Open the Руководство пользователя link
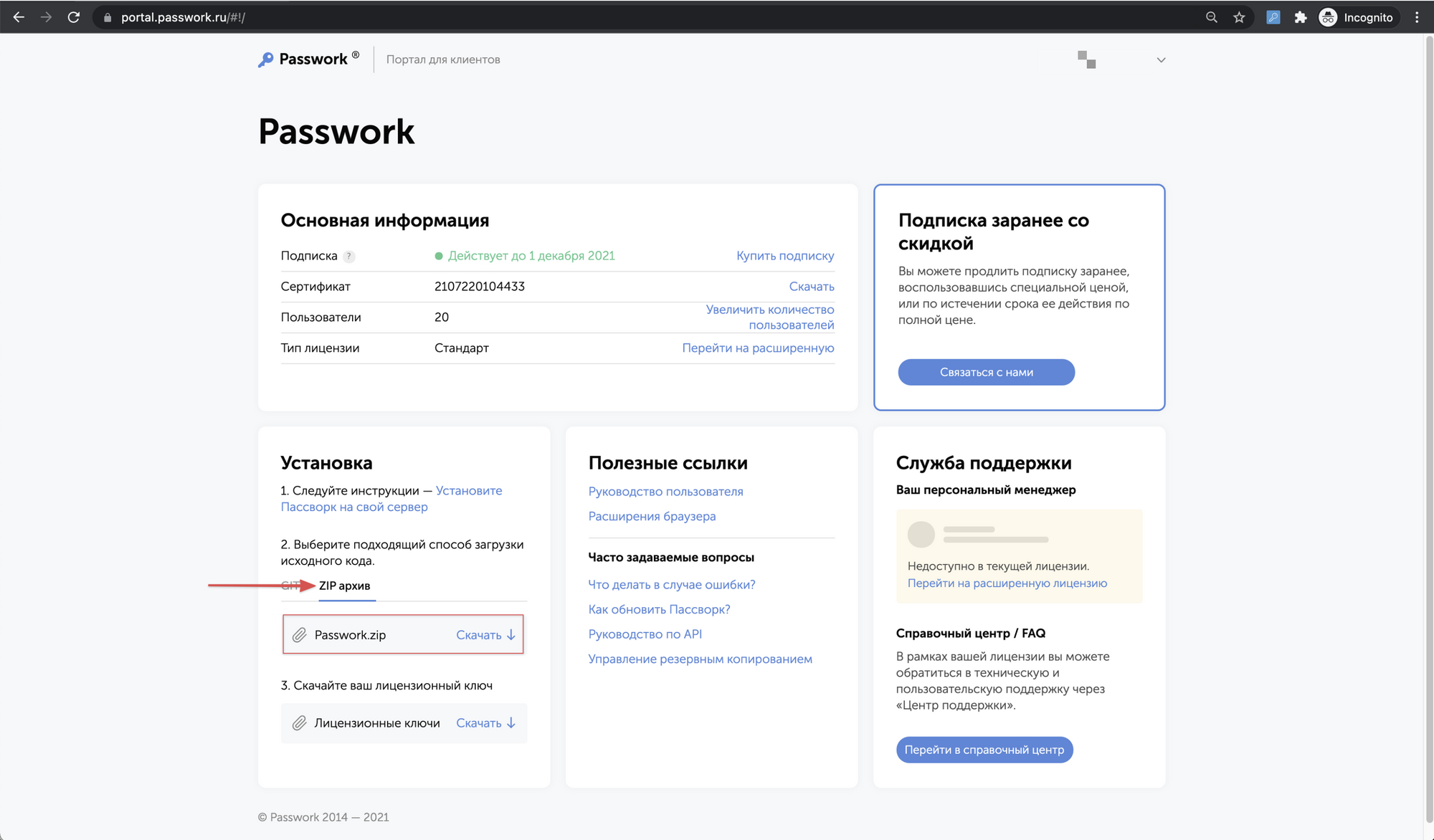 click(665, 492)
